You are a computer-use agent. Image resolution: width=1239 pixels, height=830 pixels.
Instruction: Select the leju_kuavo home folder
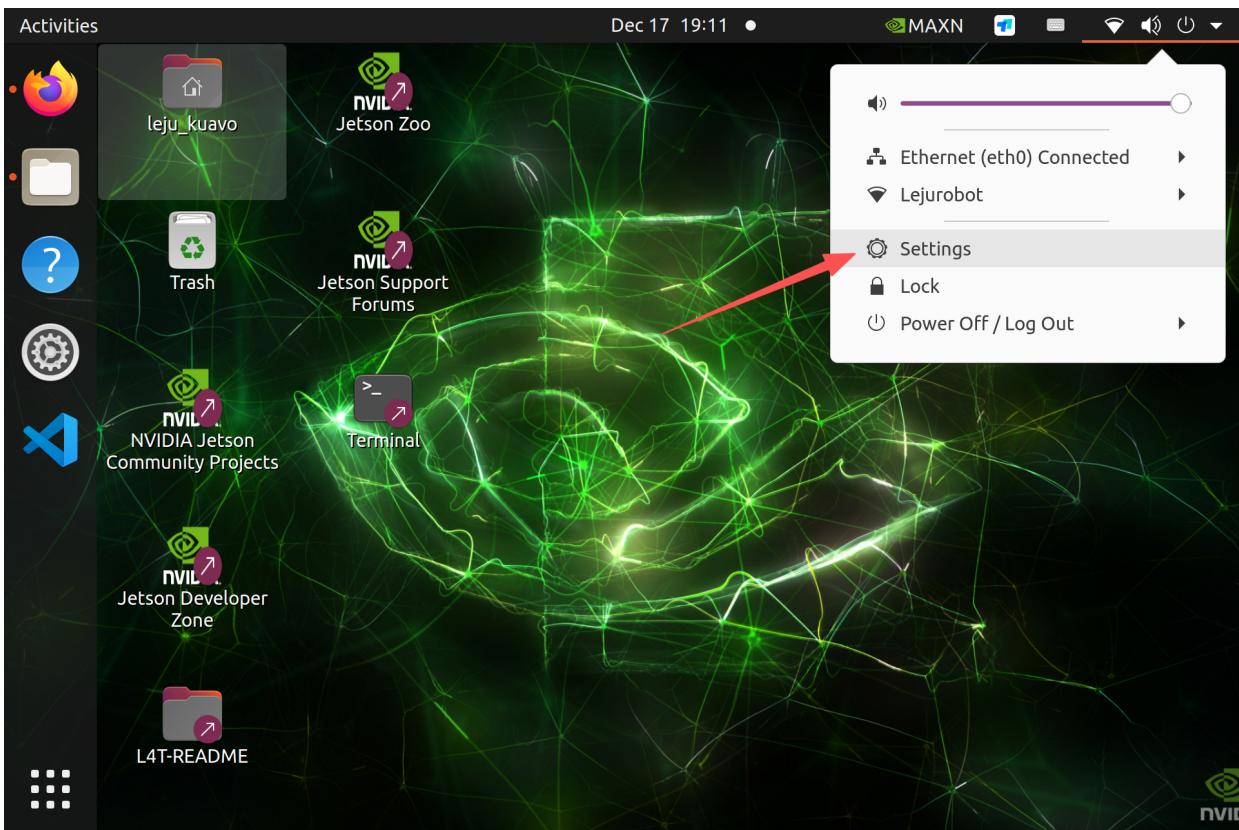[x=192, y=92]
